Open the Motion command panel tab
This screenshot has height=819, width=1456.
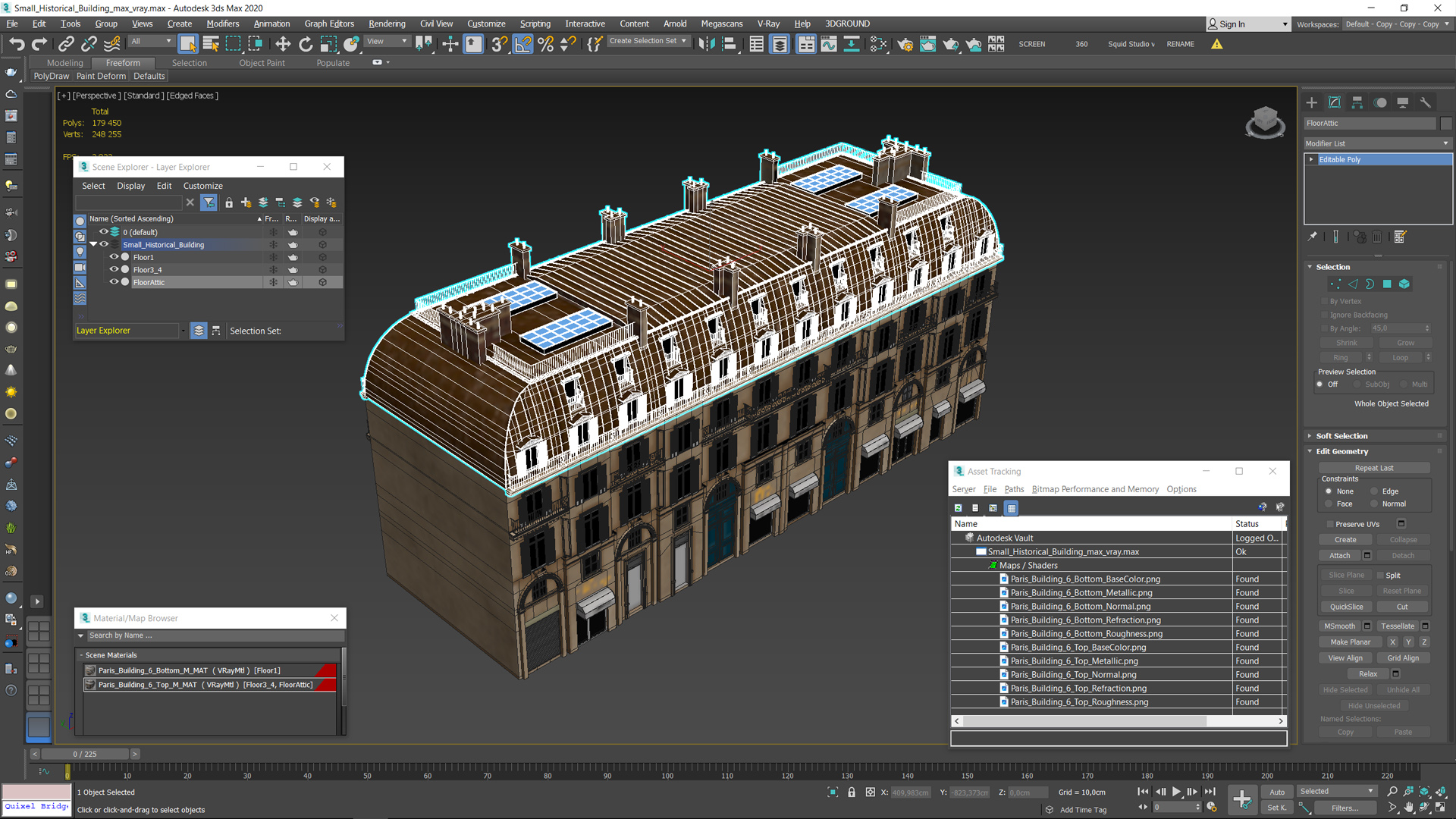point(1380,102)
